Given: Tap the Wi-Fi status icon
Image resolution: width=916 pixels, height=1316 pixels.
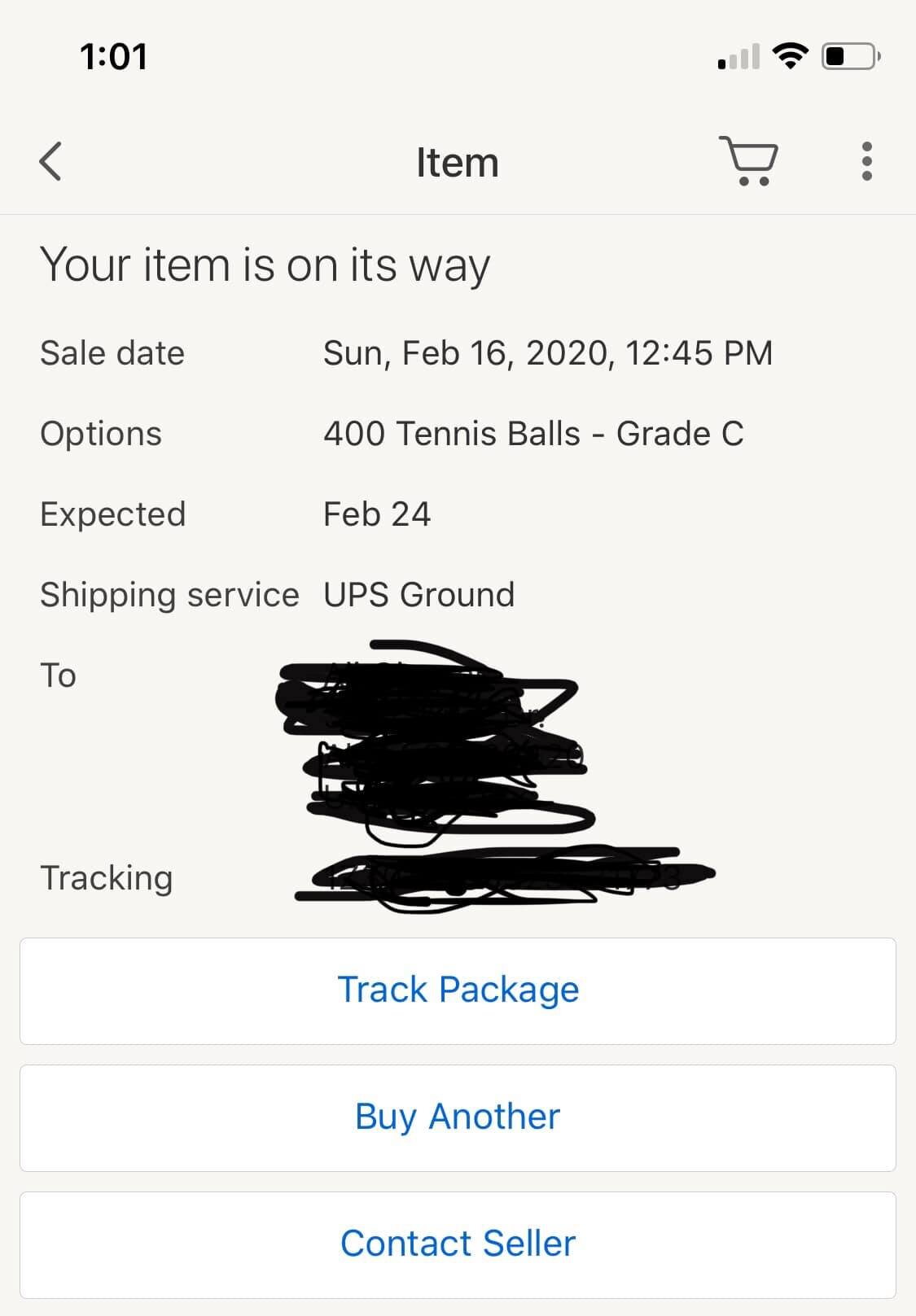Looking at the screenshot, I should pyautogui.click(x=789, y=56).
